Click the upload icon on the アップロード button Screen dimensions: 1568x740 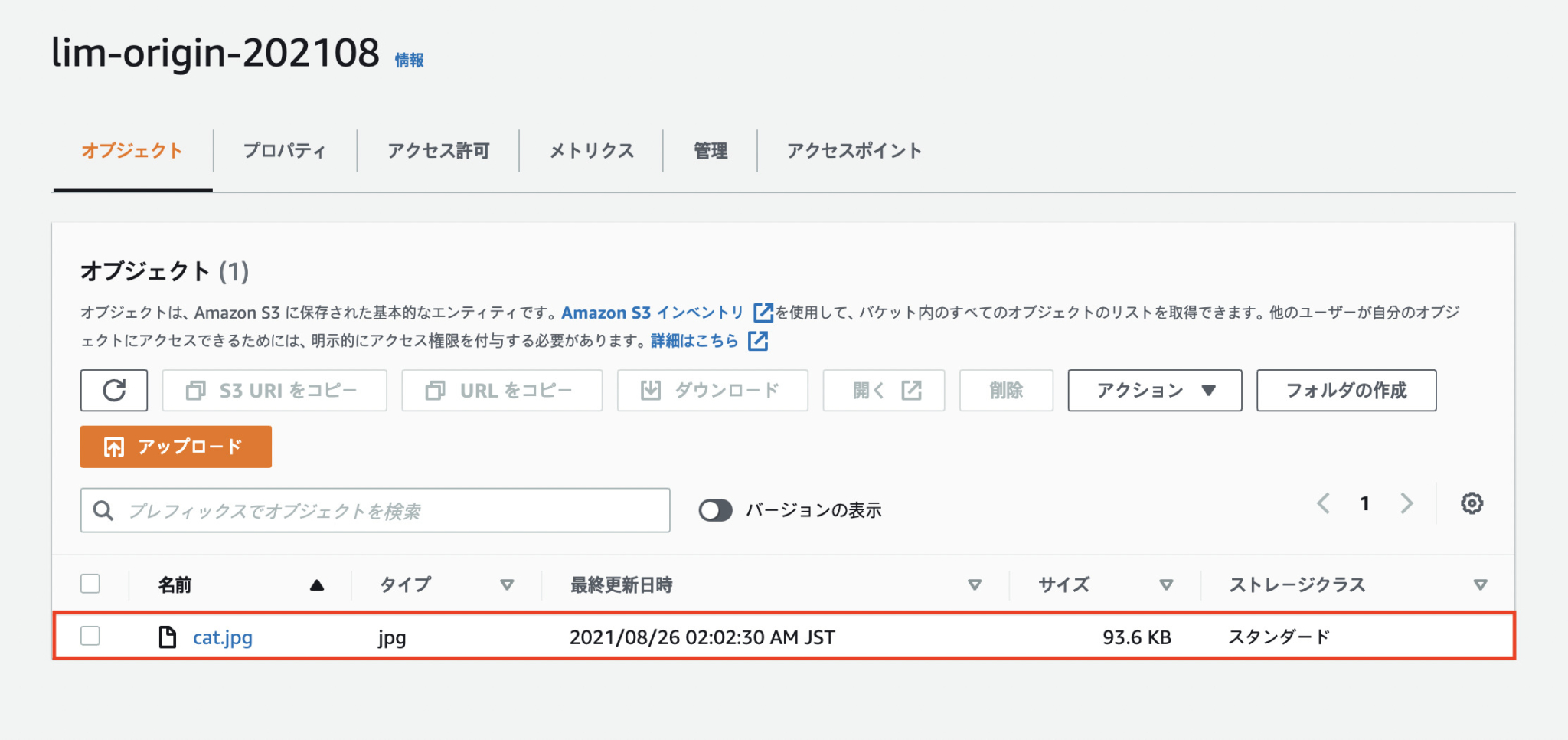point(113,447)
